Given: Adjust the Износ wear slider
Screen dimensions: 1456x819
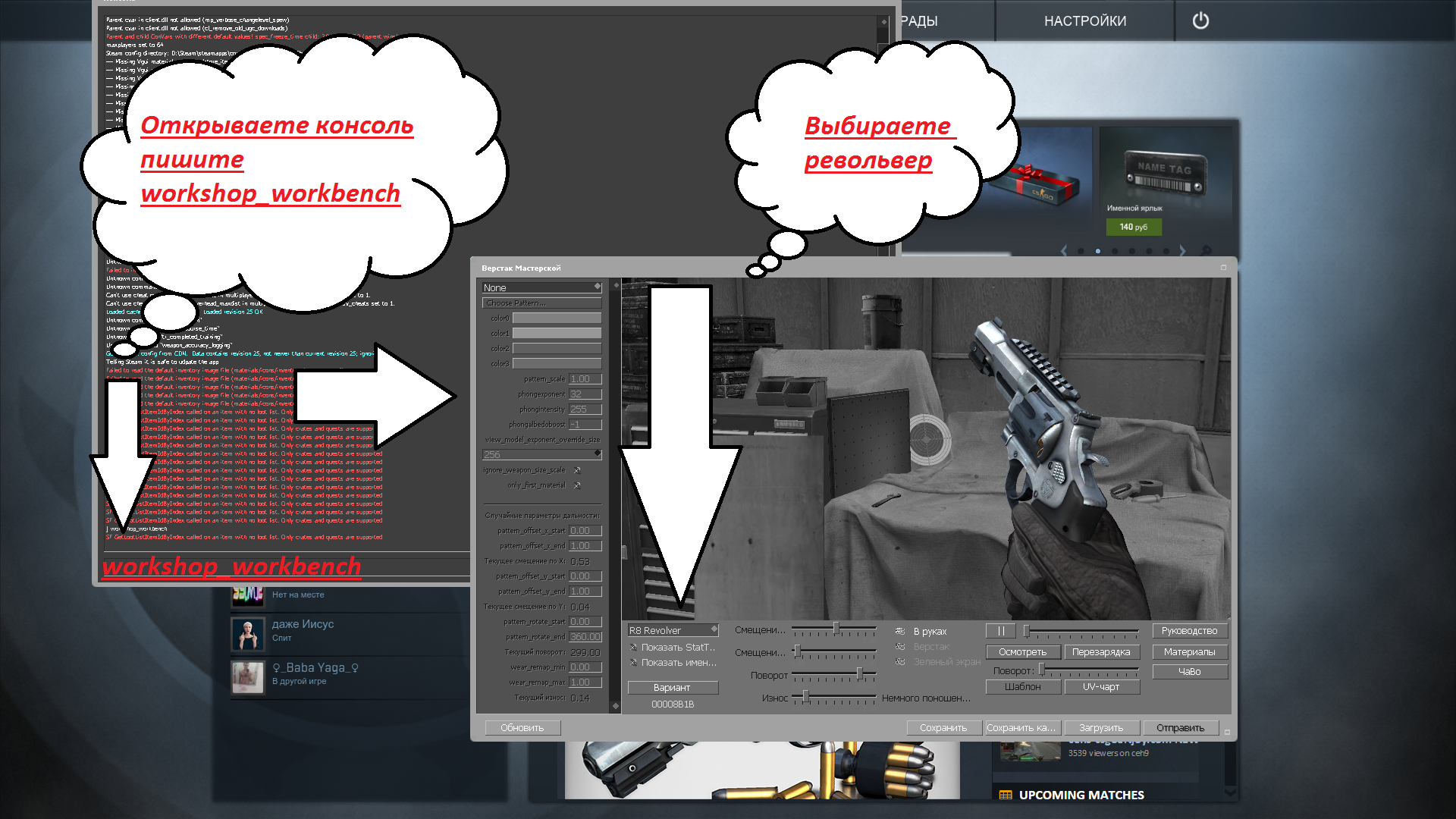Looking at the screenshot, I should pos(834,697).
